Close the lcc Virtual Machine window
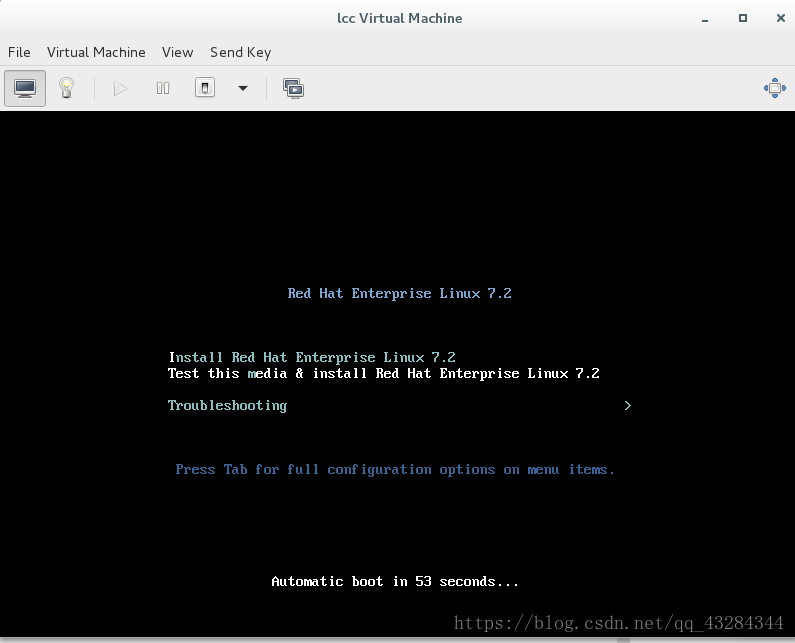Viewport: 795px width, 643px height. (x=781, y=18)
